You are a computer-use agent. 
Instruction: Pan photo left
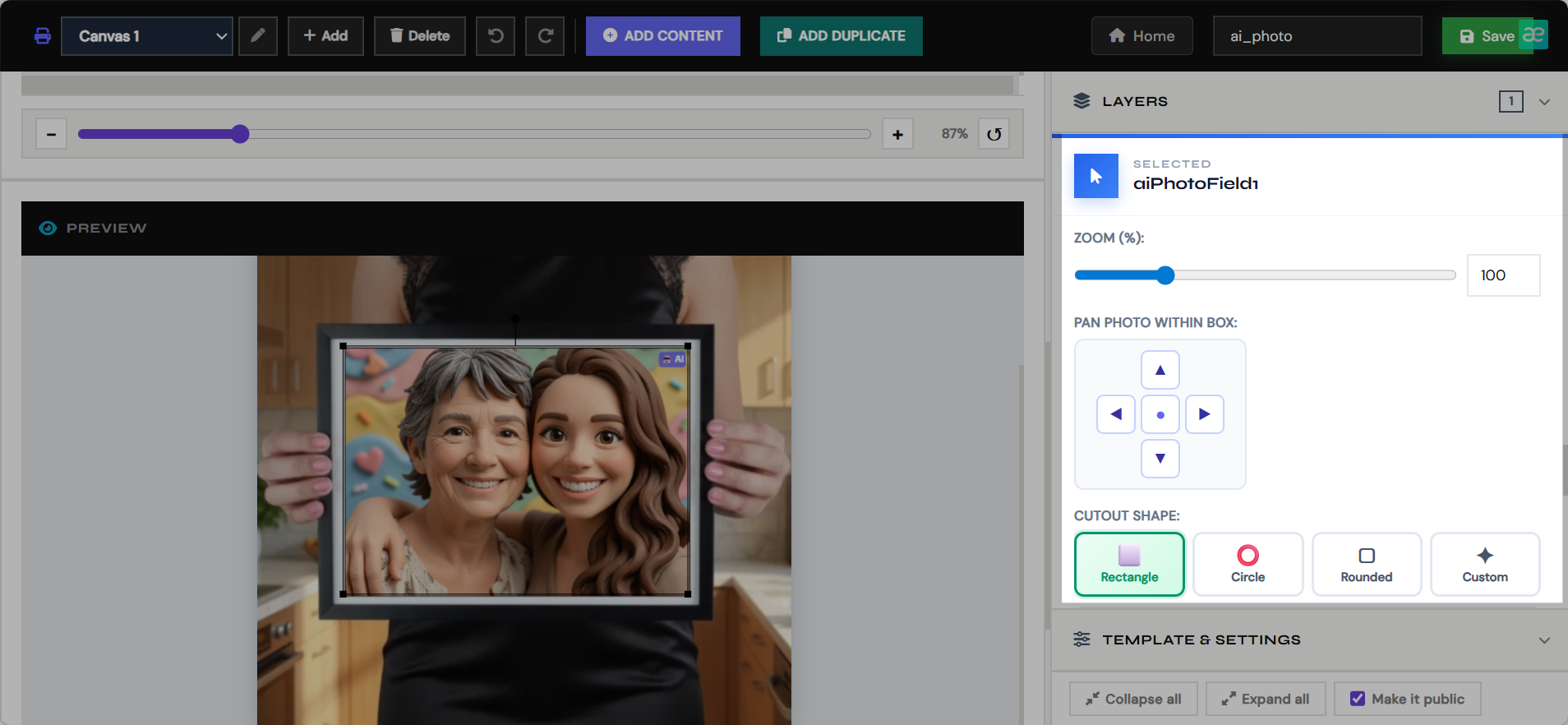1116,414
